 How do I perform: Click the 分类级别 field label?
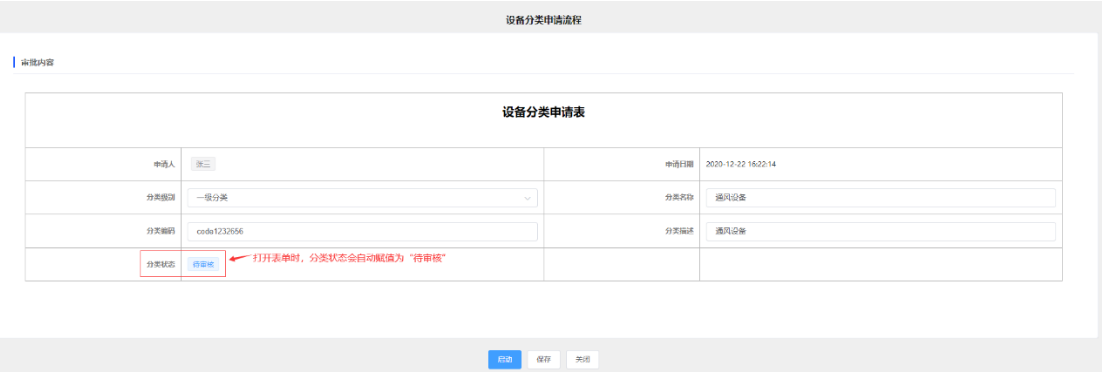click(161, 198)
